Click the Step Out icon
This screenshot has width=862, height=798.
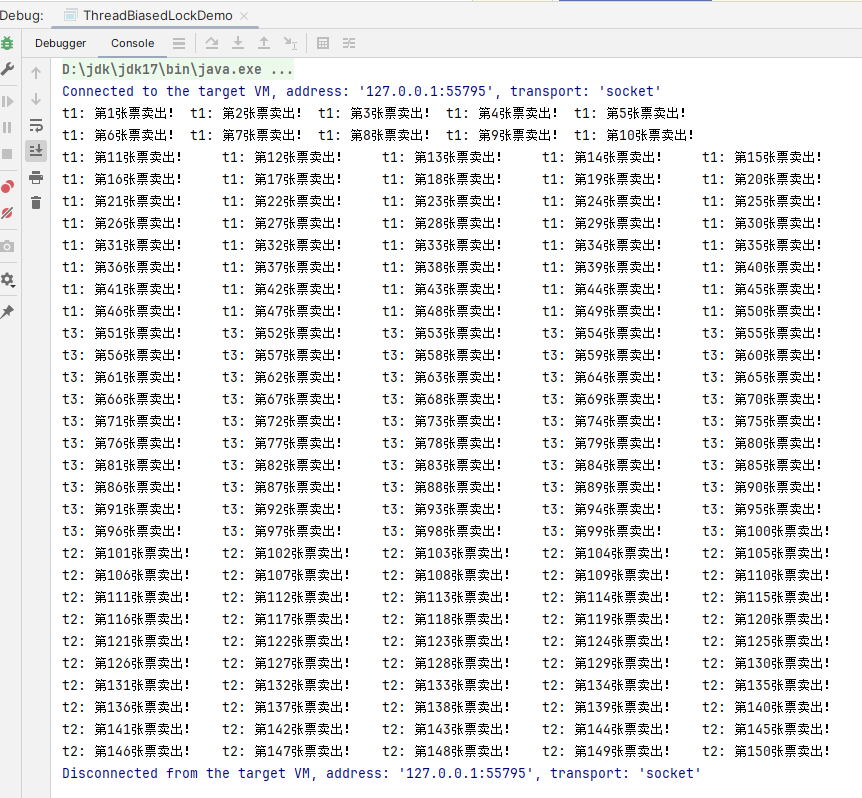[x=264, y=43]
